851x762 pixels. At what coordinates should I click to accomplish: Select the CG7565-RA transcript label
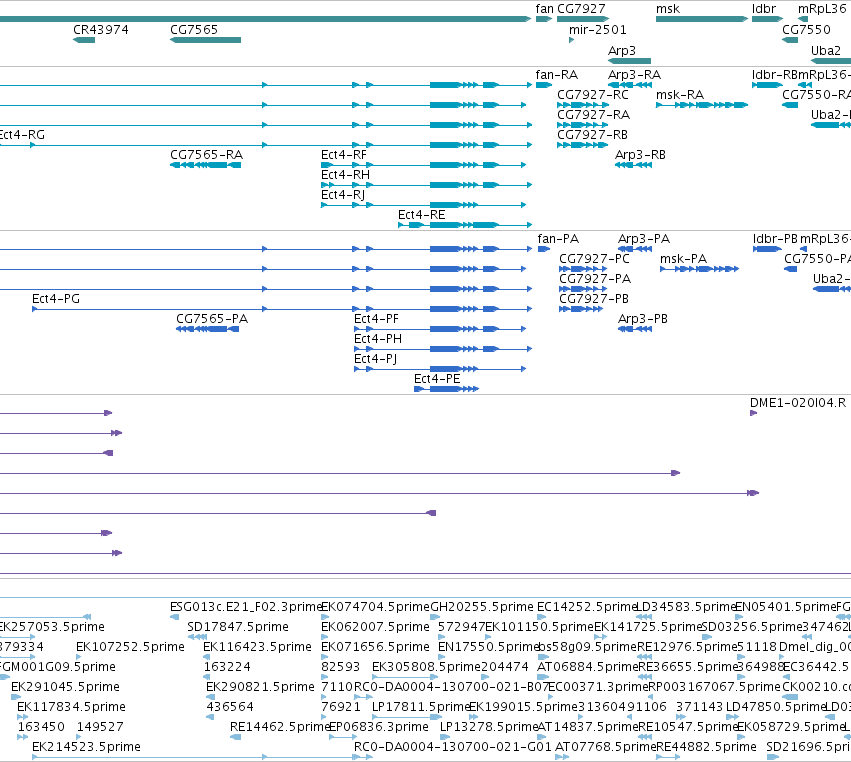(x=206, y=155)
